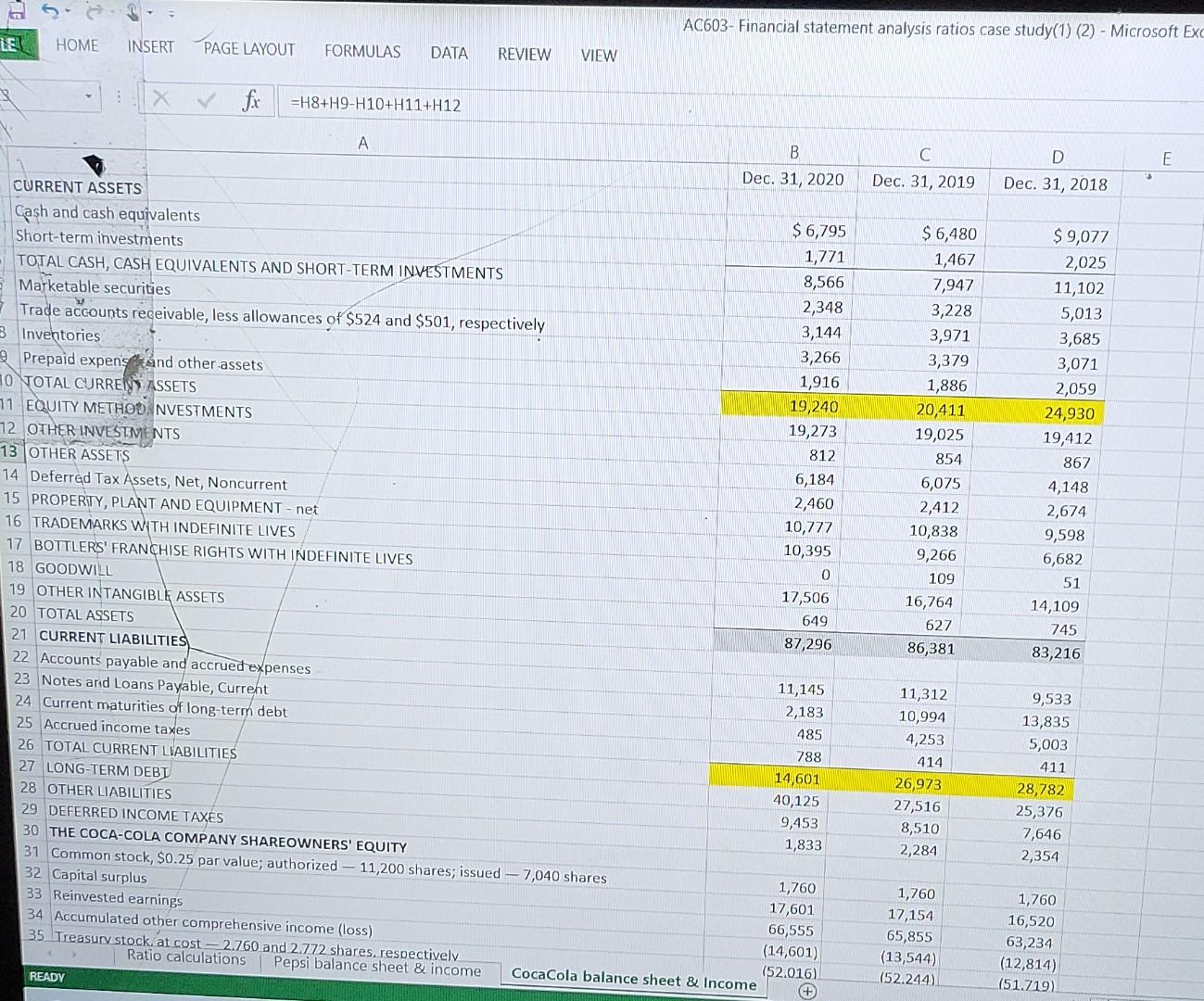Click the Cancel X in the formula bar
1204x1001 pixels.
tap(160, 100)
